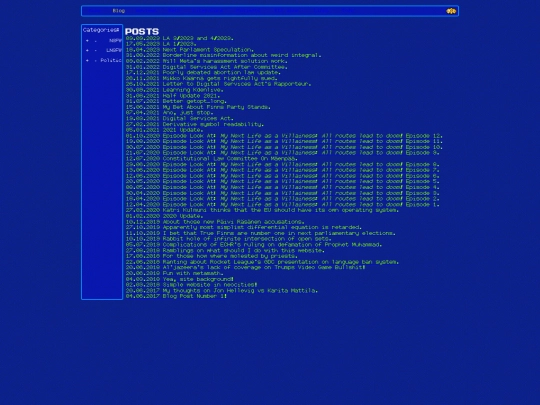This screenshot has width=540, height=405.
Task: Open post about Päivi Räsänen accusations
Action: (x=233, y=222)
